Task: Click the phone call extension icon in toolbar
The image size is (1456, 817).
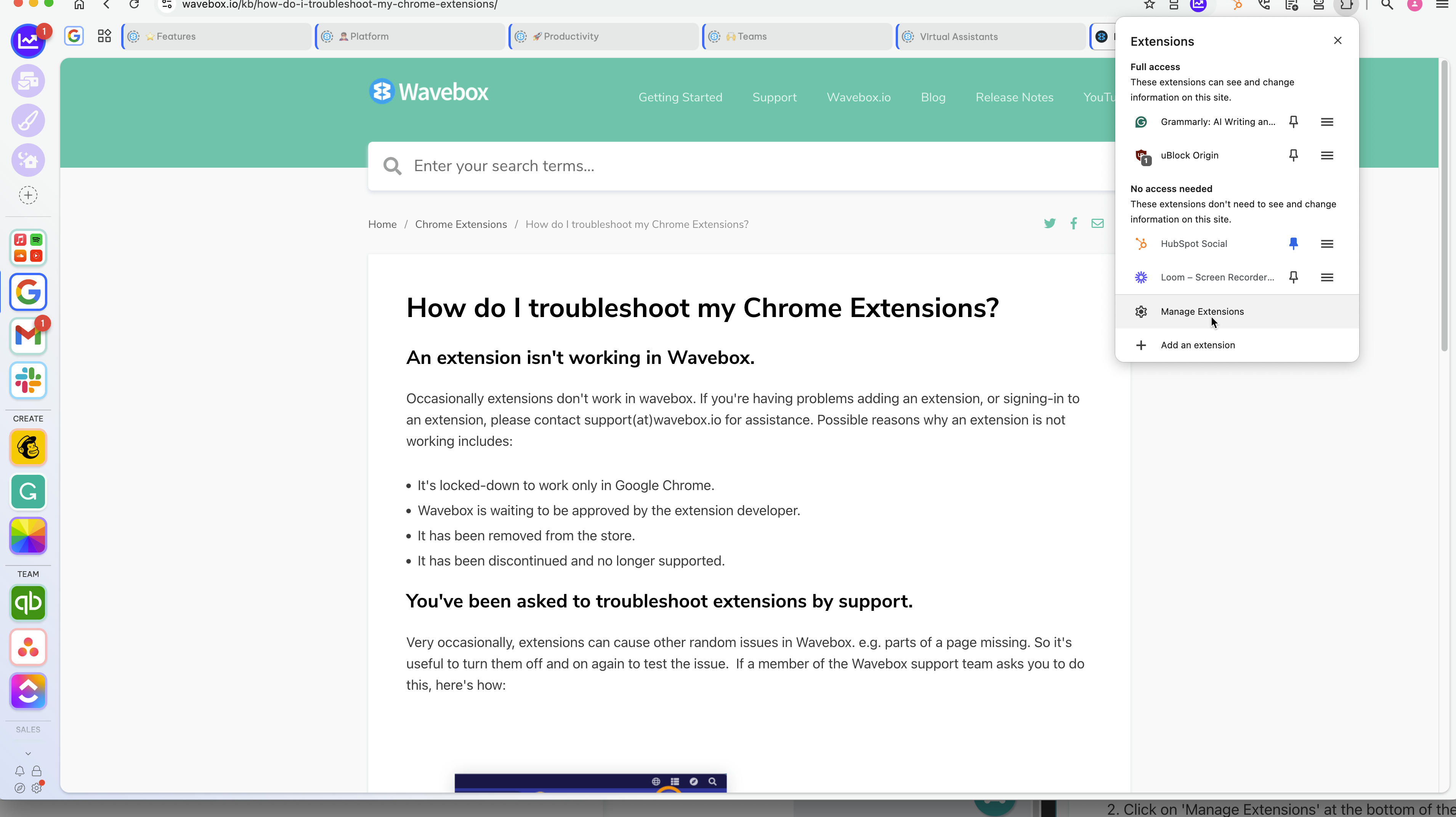Action: click(x=1264, y=5)
